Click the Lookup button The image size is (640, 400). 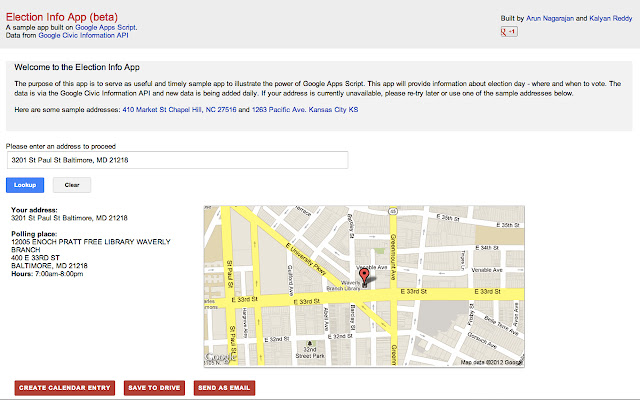25,185
